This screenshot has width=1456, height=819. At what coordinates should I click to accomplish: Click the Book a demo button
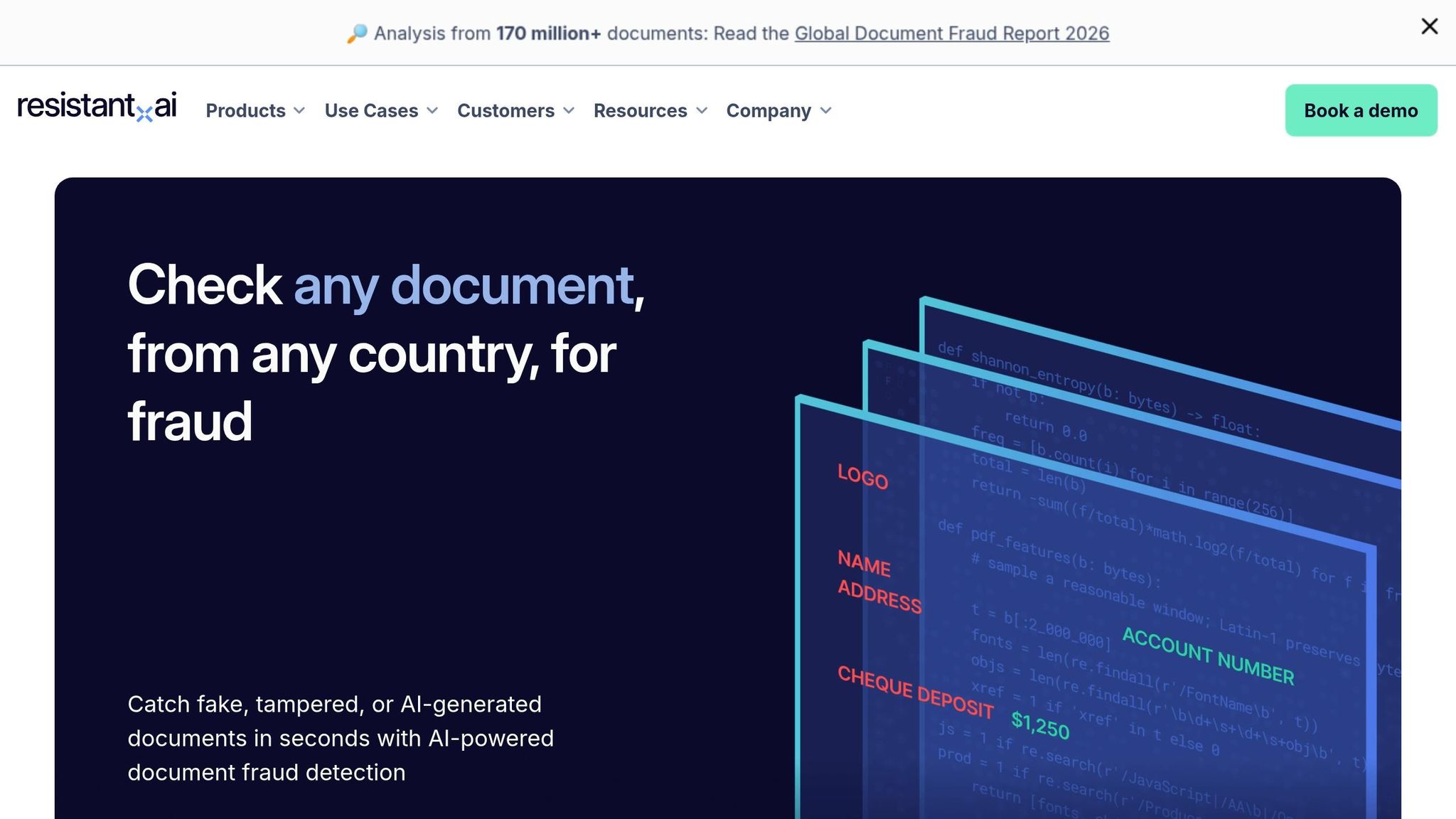tap(1361, 110)
